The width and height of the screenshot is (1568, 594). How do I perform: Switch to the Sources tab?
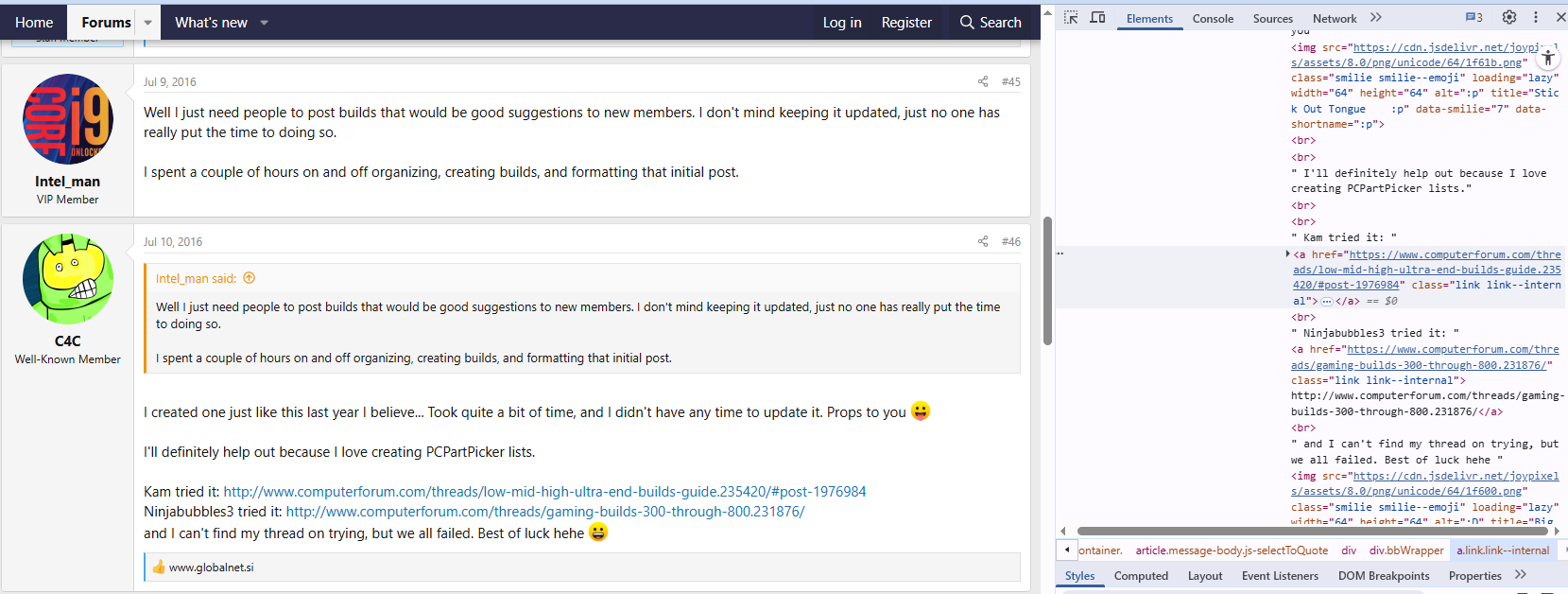[1273, 19]
